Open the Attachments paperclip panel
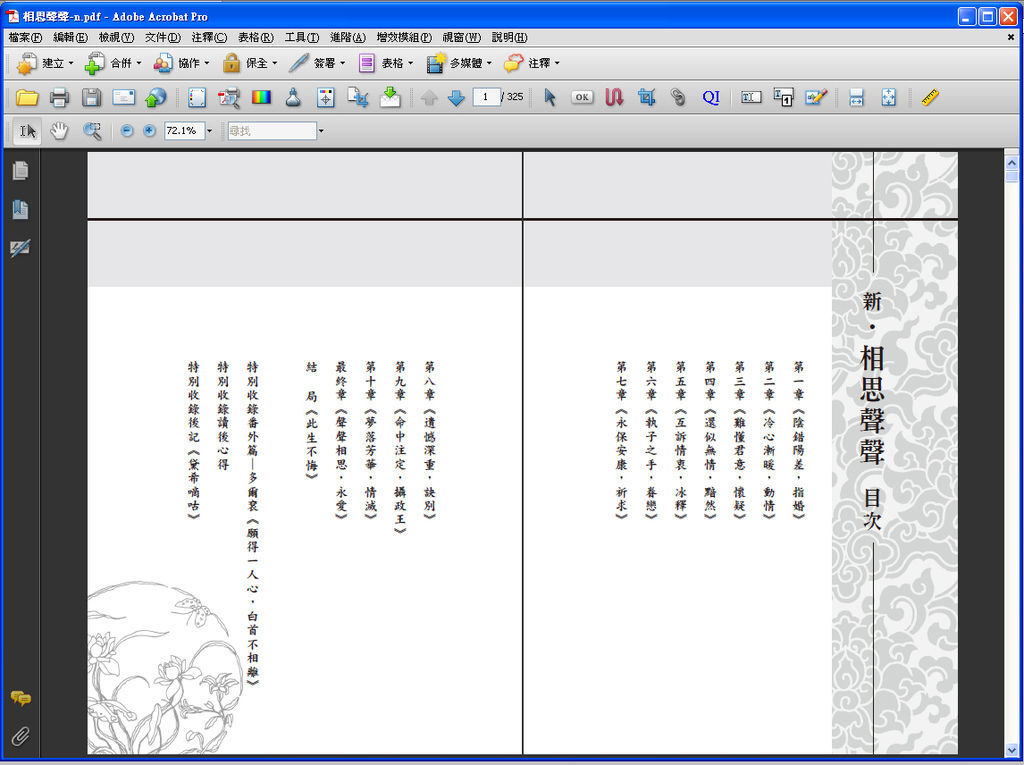The width and height of the screenshot is (1024, 765). pyautogui.click(x=20, y=736)
